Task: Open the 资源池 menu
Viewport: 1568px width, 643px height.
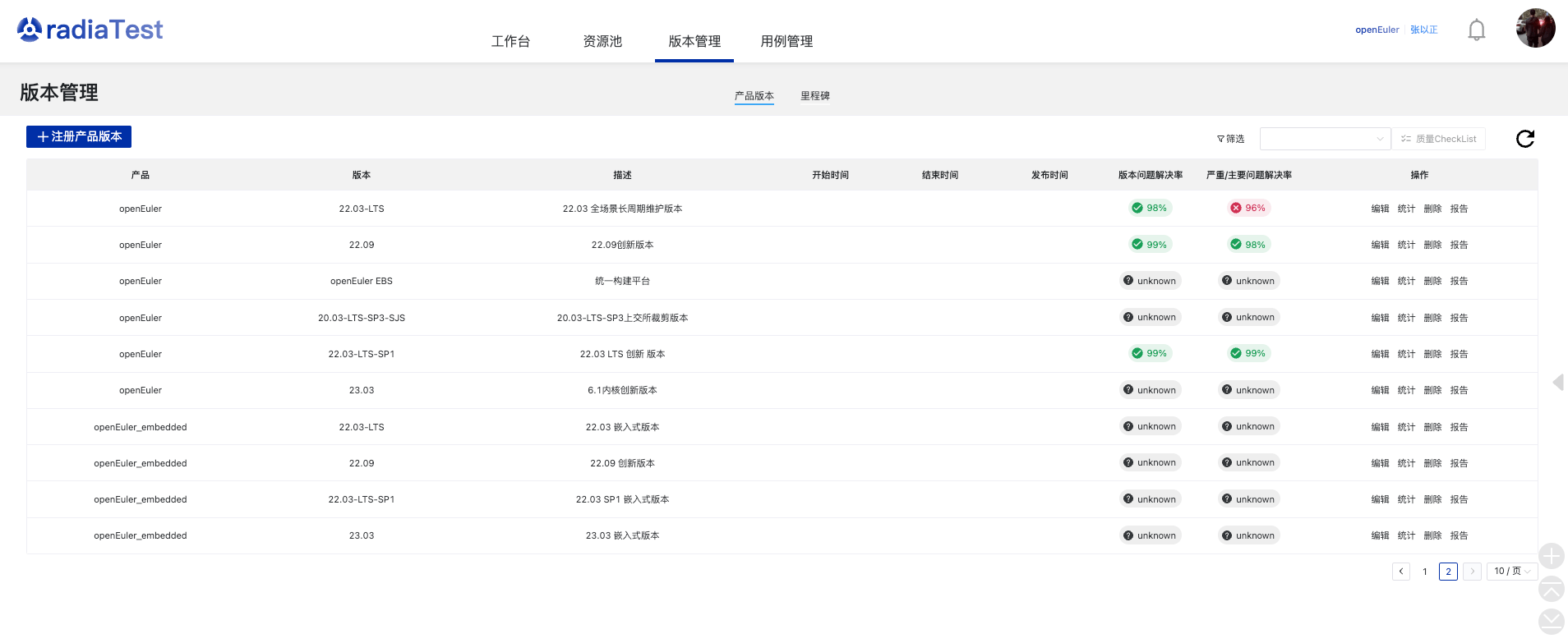Action: point(602,41)
